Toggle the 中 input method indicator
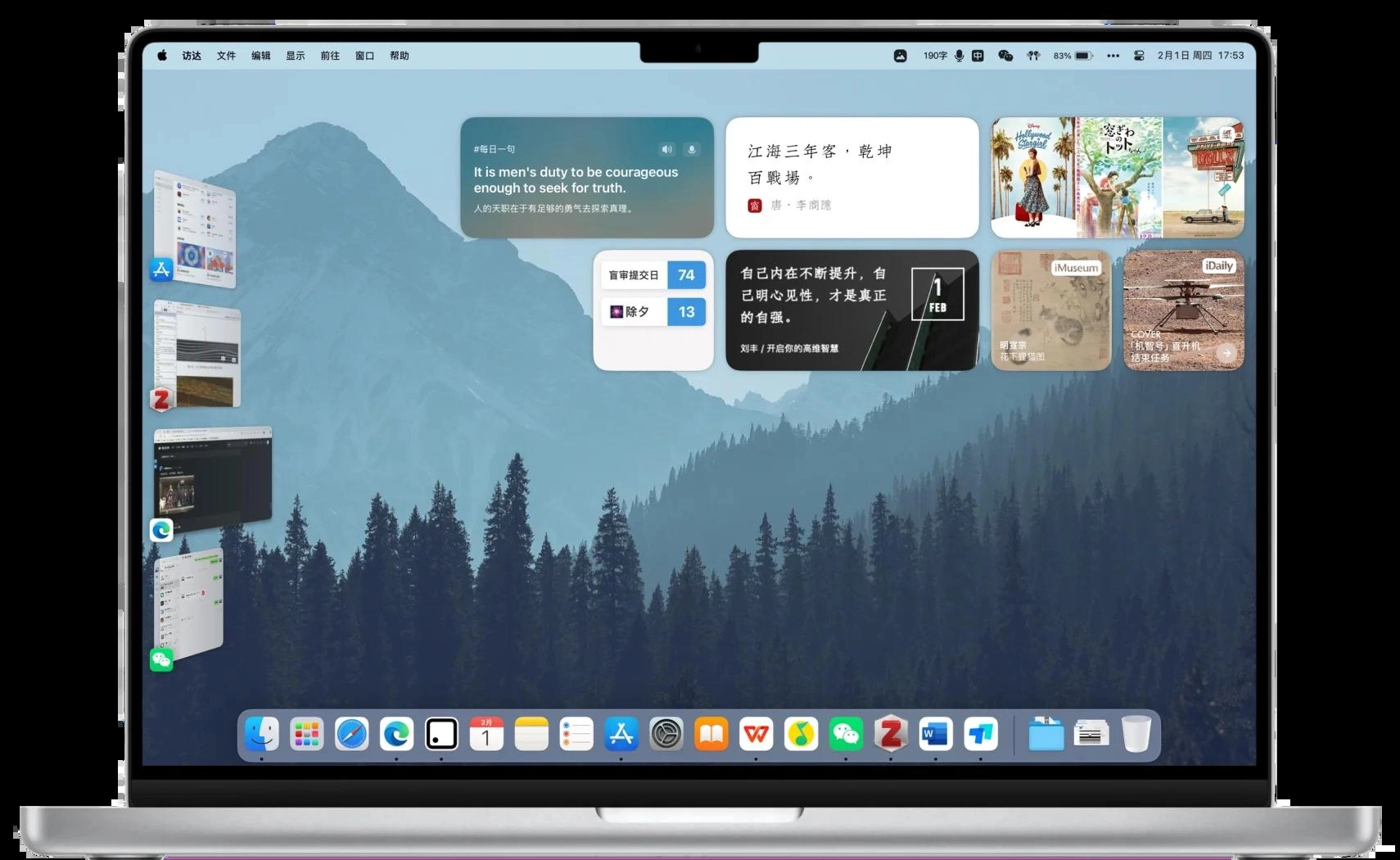Screen dimensions: 1400x860 tap(978, 56)
